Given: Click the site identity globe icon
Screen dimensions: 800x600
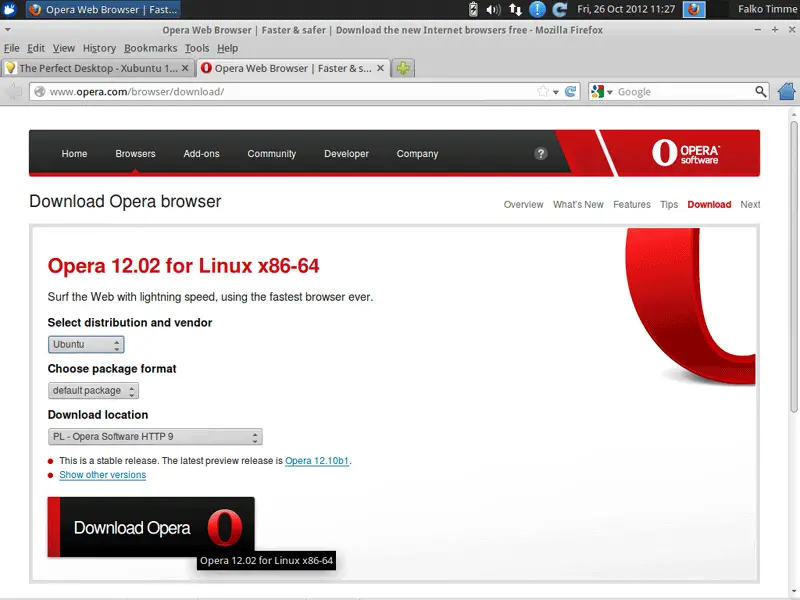Looking at the screenshot, I should click(40, 91).
